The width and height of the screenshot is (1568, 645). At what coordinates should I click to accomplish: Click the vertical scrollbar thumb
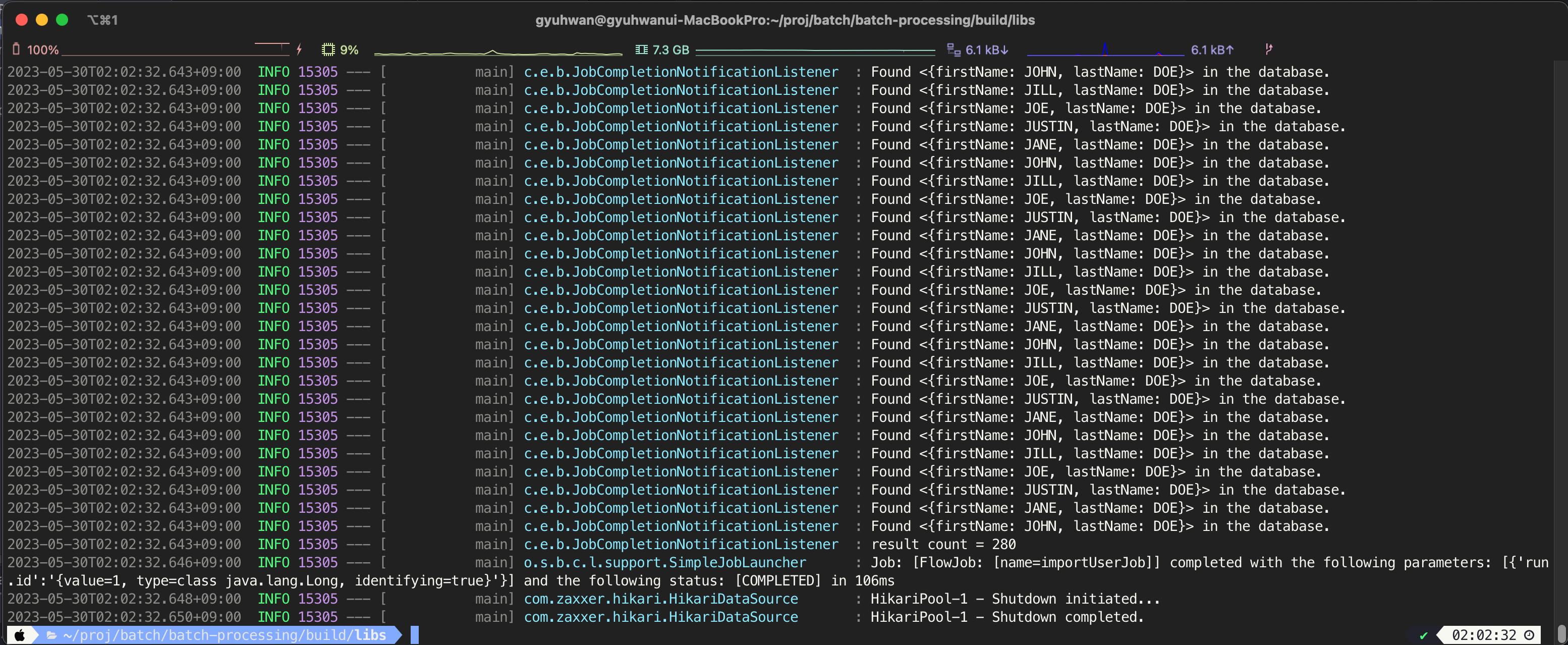(1561, 633)
